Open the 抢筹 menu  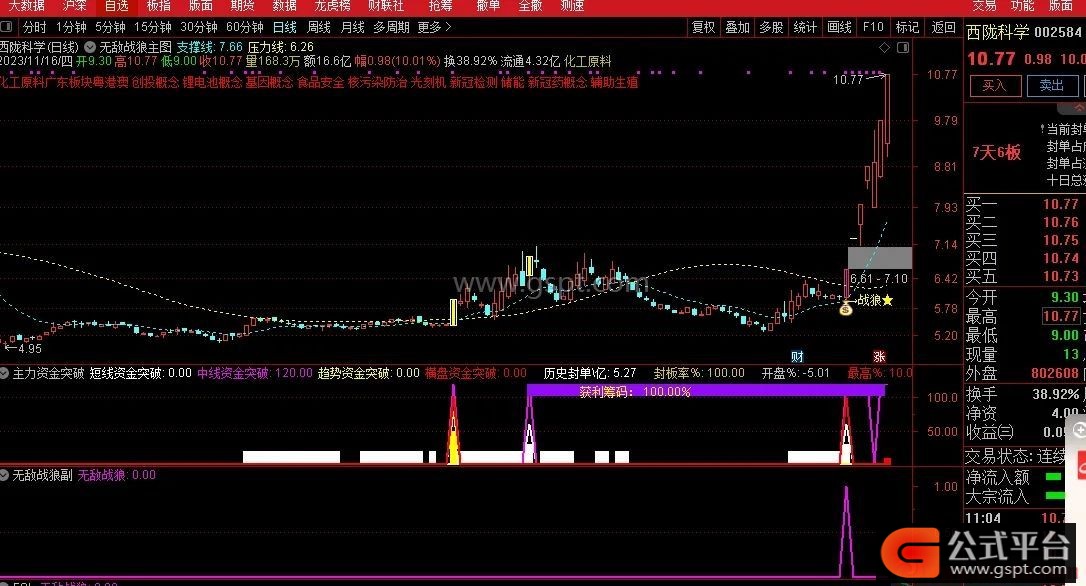click(440, 6)
